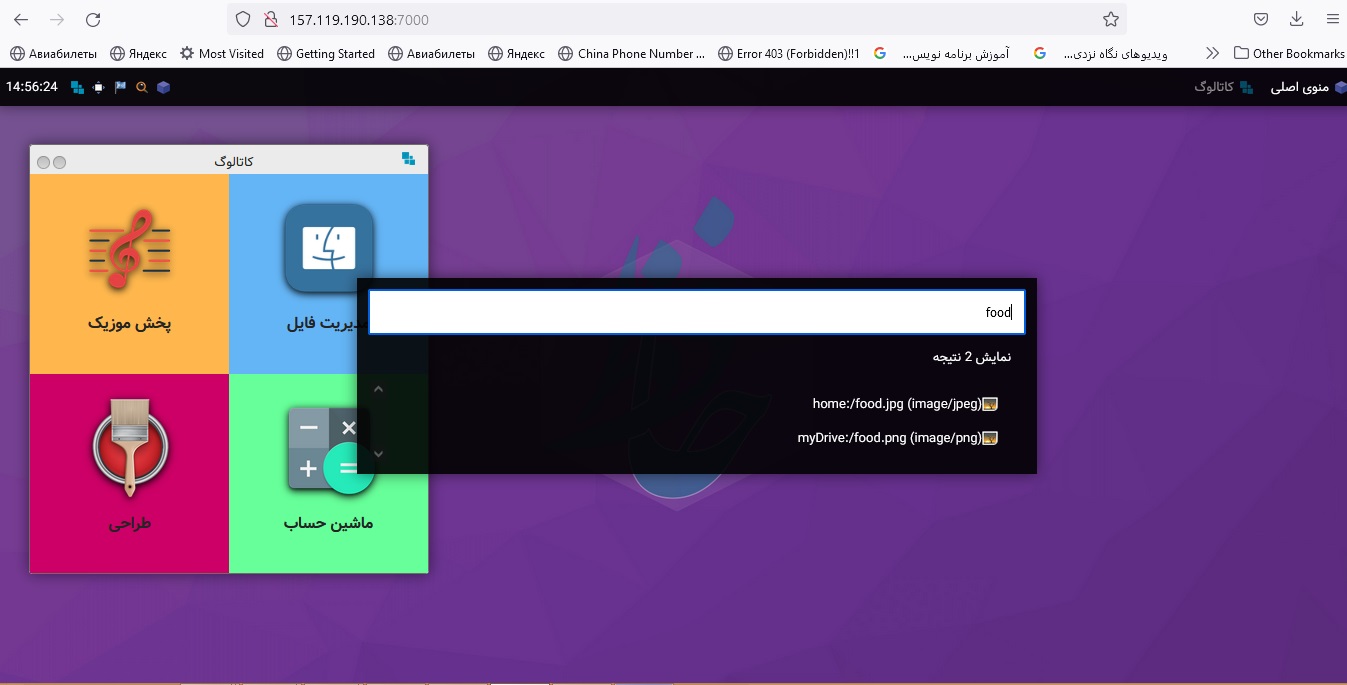This screenshot has height=685, width=1347.
Task: Click second gray button in catalog title bar
Action: (x=60, y=162)
